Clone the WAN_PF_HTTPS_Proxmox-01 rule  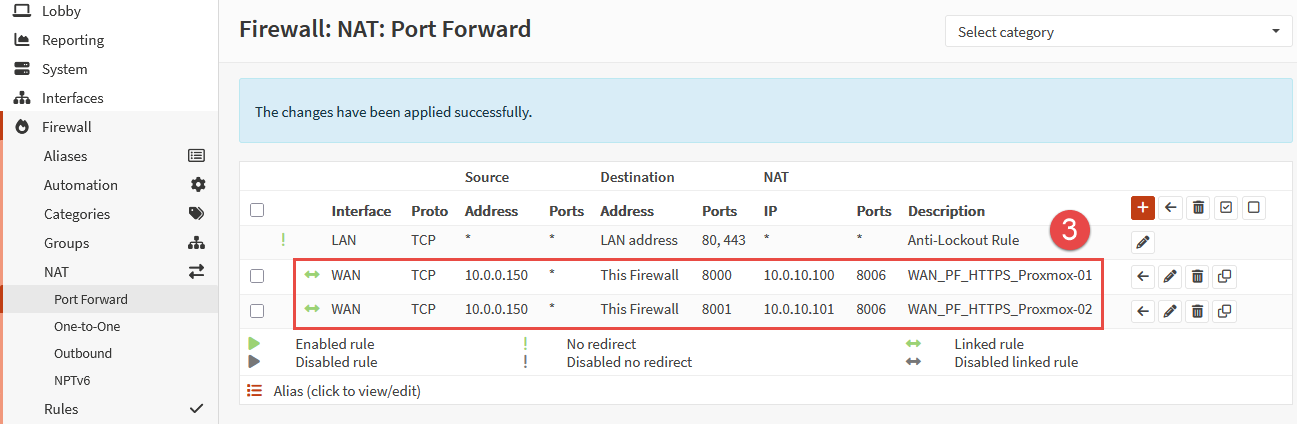pos(1224,277)
